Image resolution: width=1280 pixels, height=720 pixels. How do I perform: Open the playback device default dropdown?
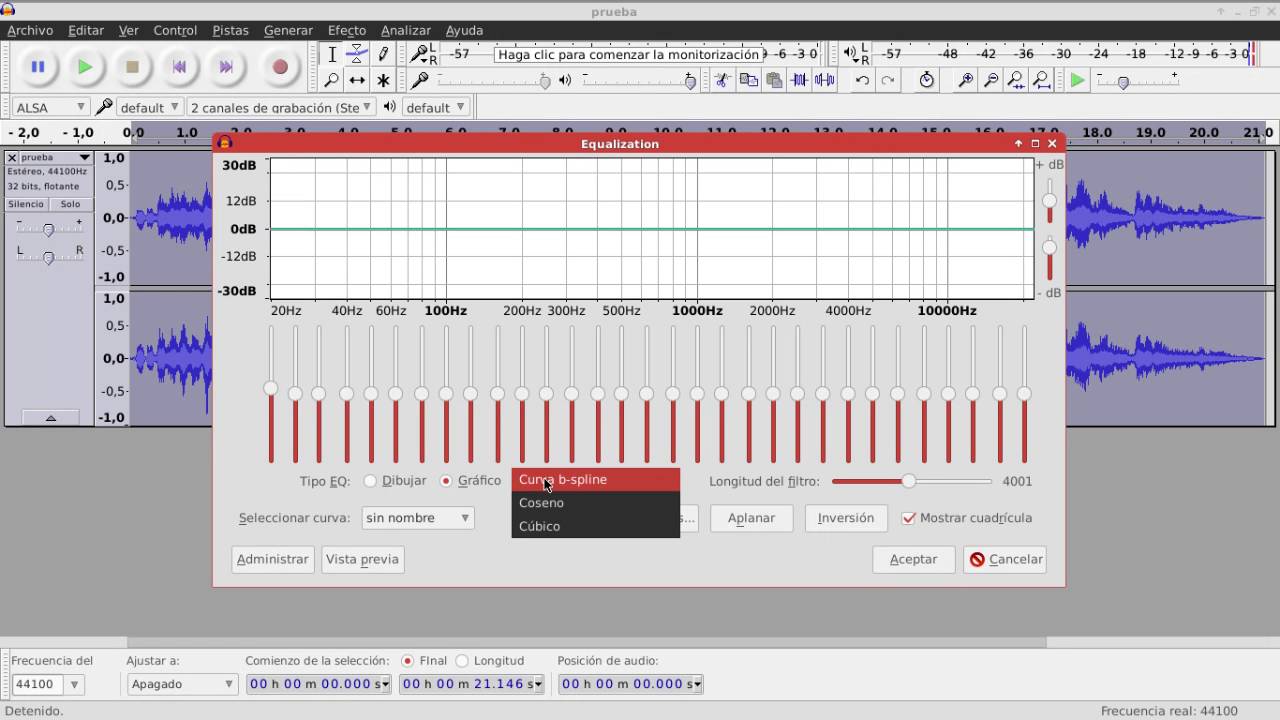(x=436, y=107)
